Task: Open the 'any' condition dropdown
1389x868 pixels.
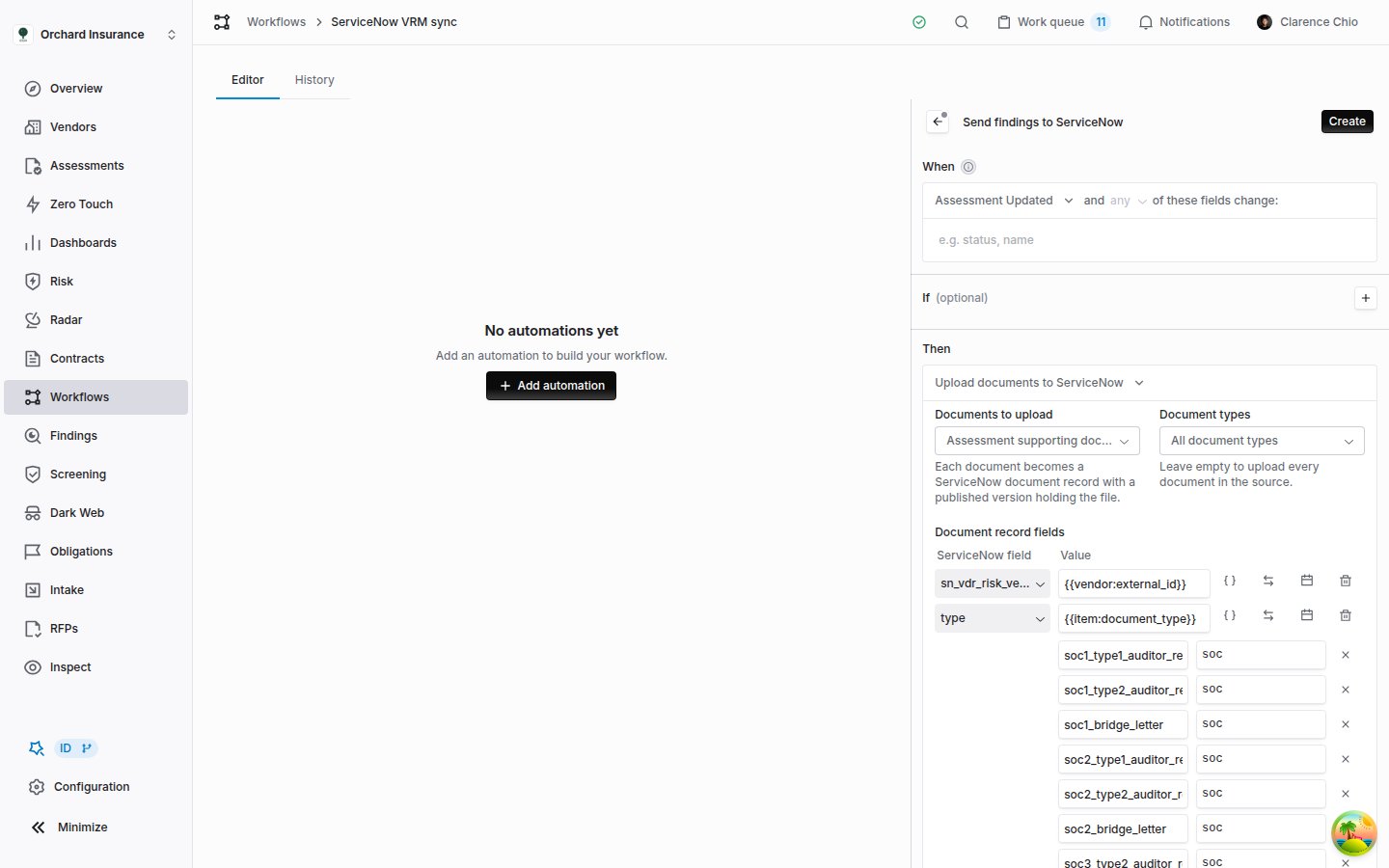Action: [1128, 201]
